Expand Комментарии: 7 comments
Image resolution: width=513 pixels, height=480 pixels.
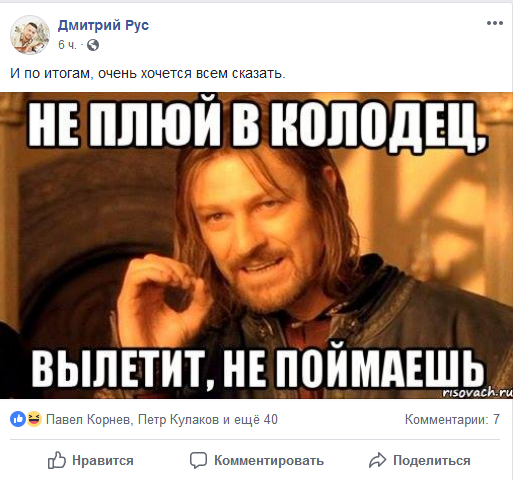point(452,419)
